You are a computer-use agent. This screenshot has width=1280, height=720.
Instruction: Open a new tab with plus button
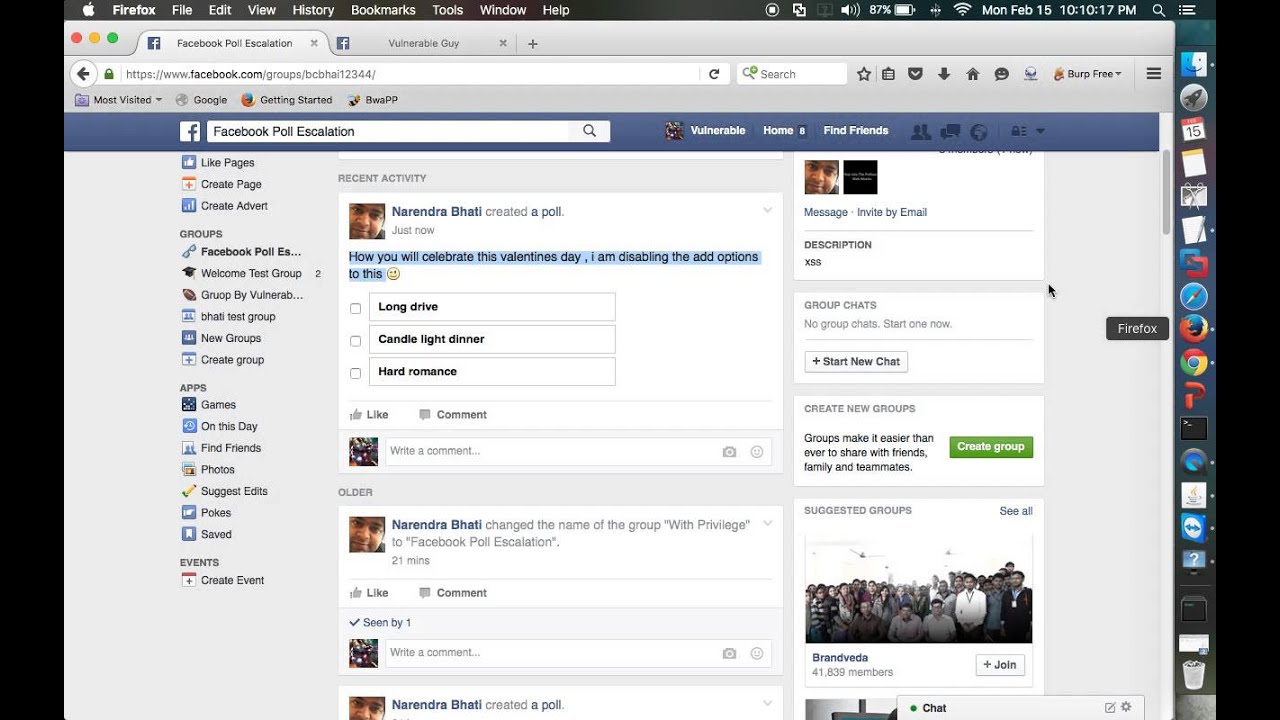click(533, 44)
